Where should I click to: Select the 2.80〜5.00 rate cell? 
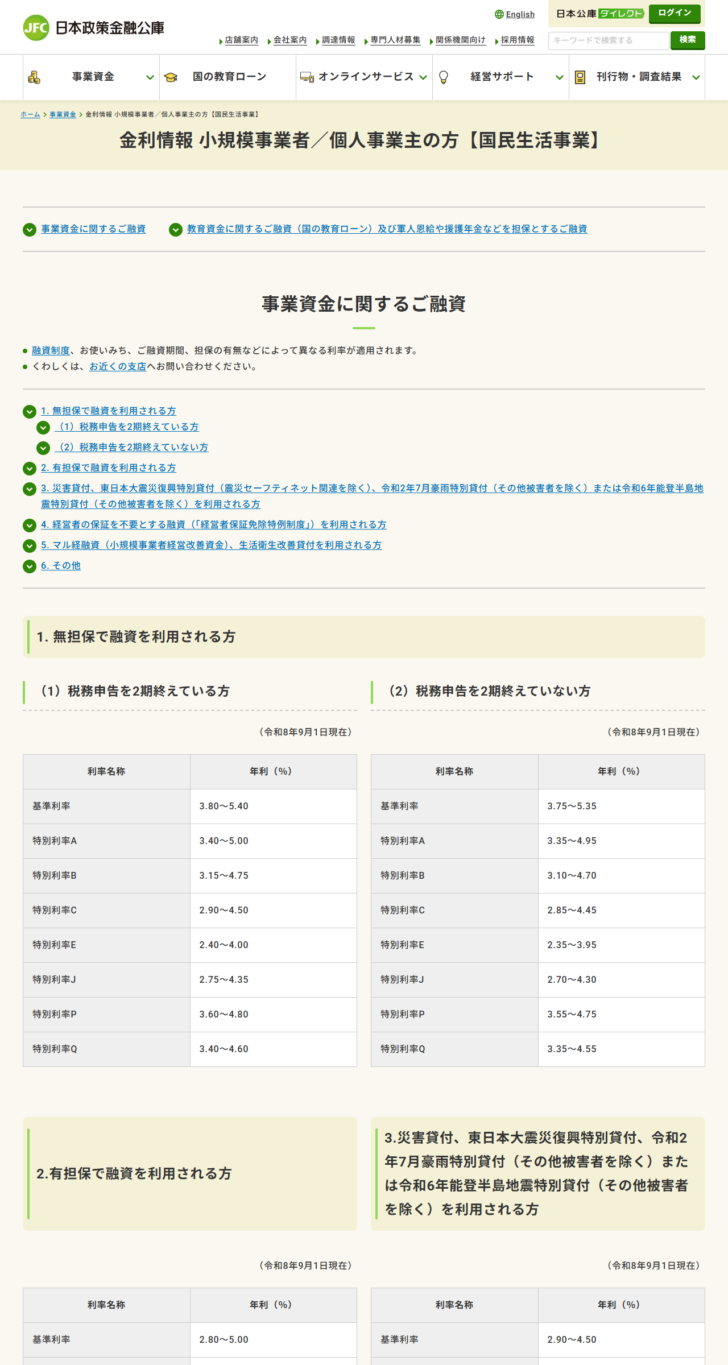coord(273,1340)
